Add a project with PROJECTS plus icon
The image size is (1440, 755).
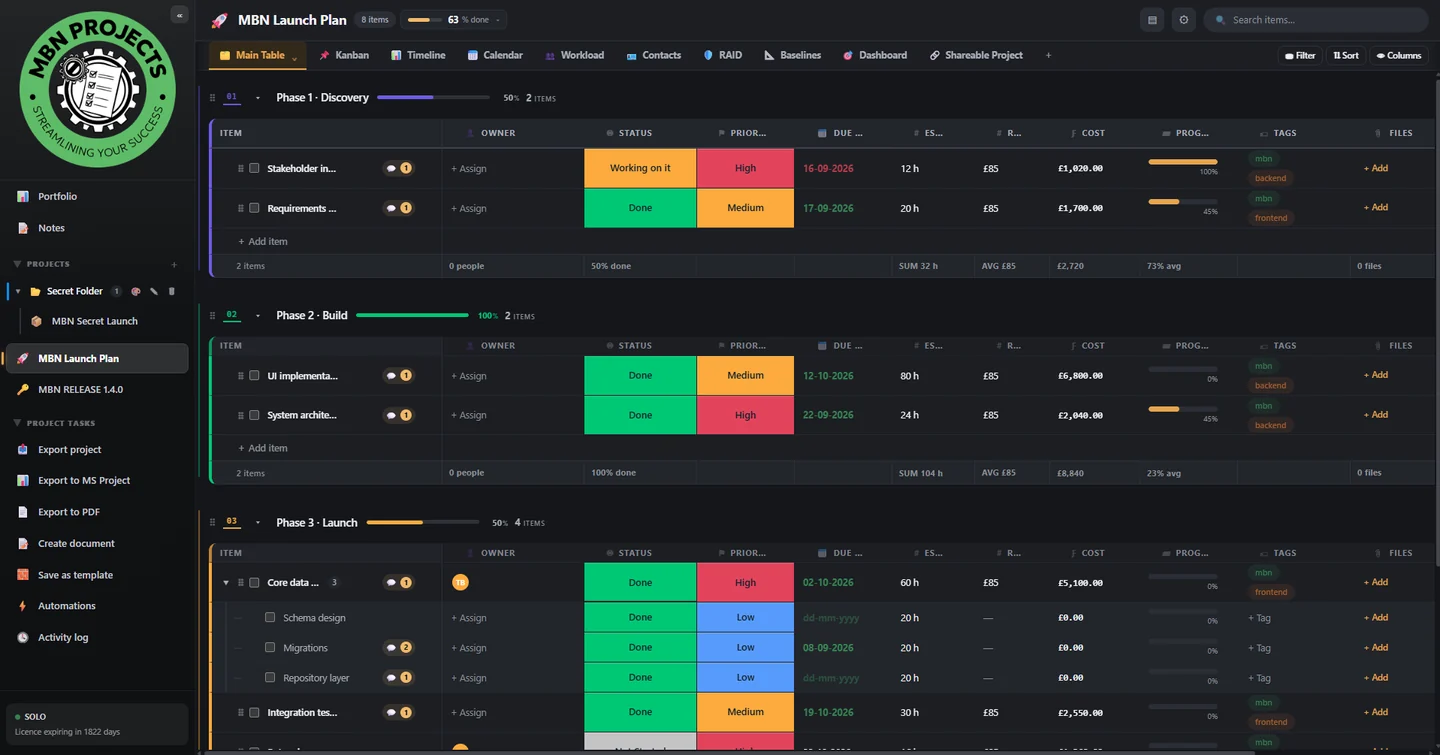[174, 264]
